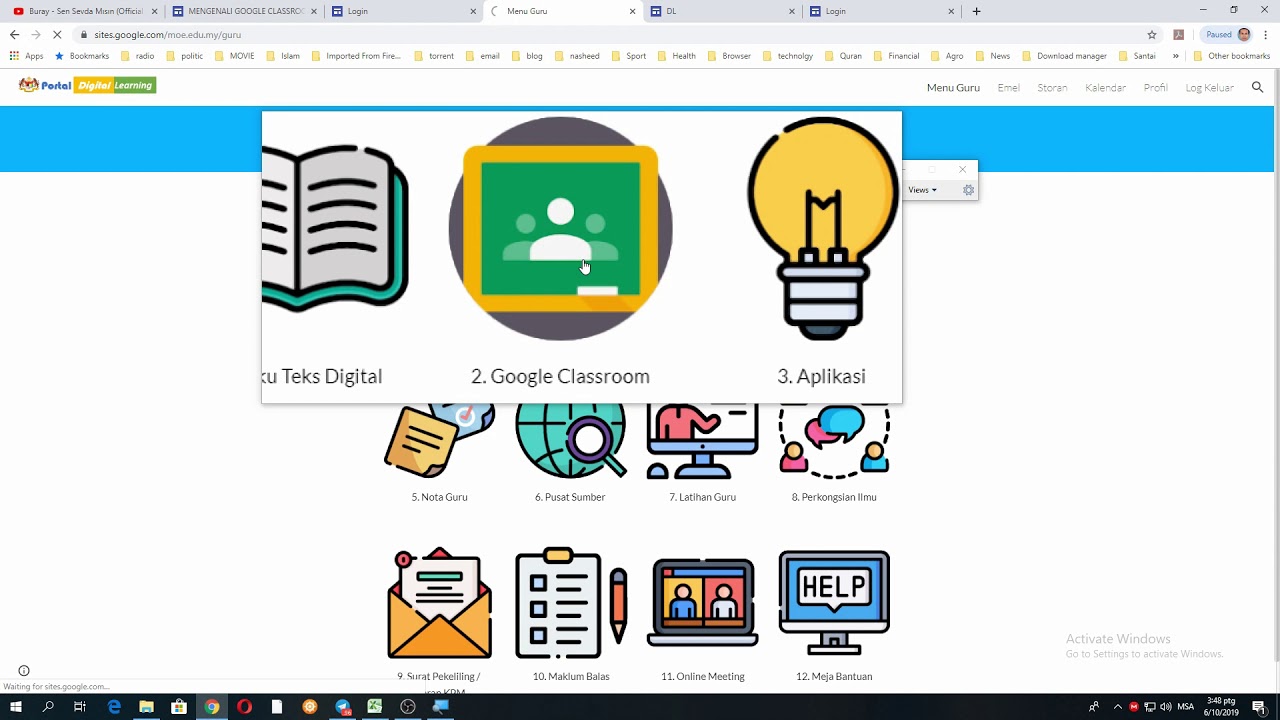Open the Windows notification center
The image size is (1280, 720).
(x=1259, y=707)
